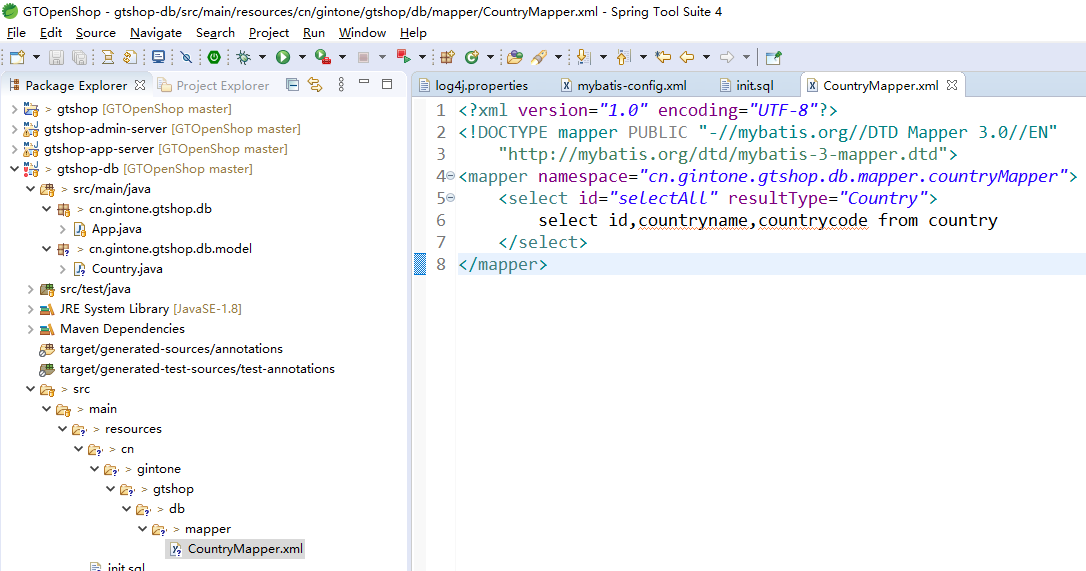Close the CountryMapper.xml editor tab
Image resolution: width=1086 pixels, height=571 pixels.
[951, 86]
